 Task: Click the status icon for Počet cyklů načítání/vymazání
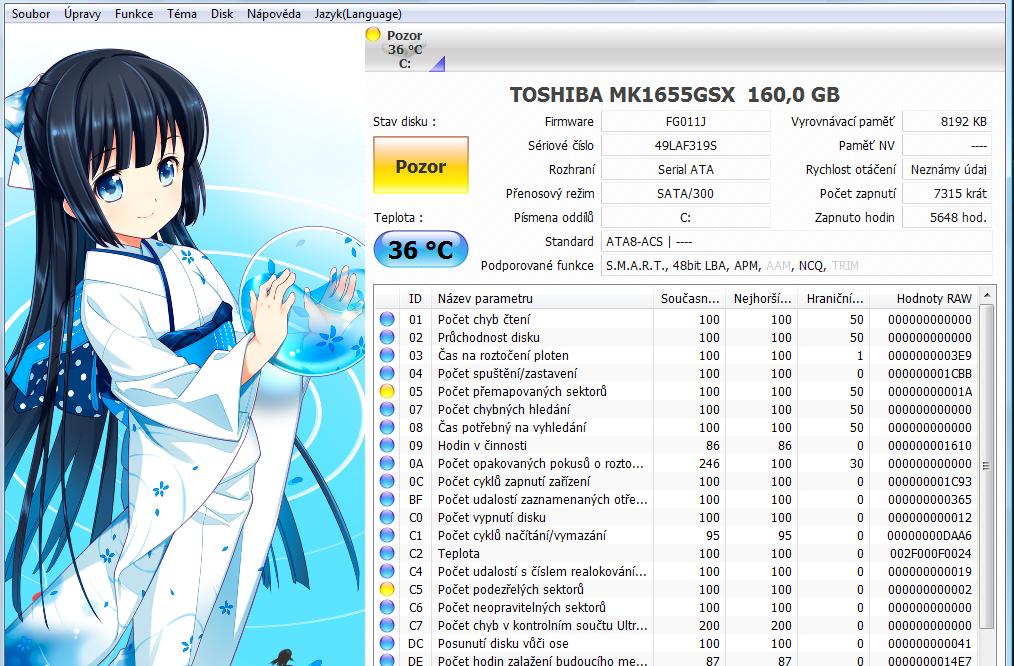(x=387, y=535)
